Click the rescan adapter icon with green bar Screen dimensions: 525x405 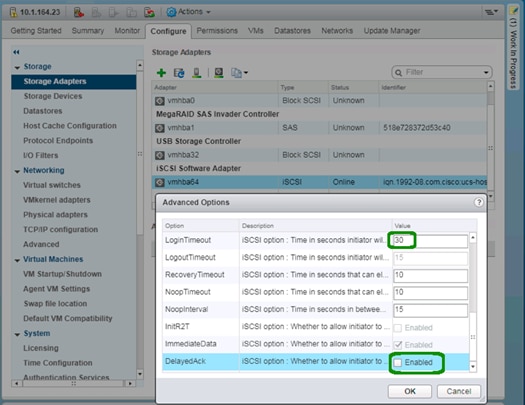click(219, 73)
